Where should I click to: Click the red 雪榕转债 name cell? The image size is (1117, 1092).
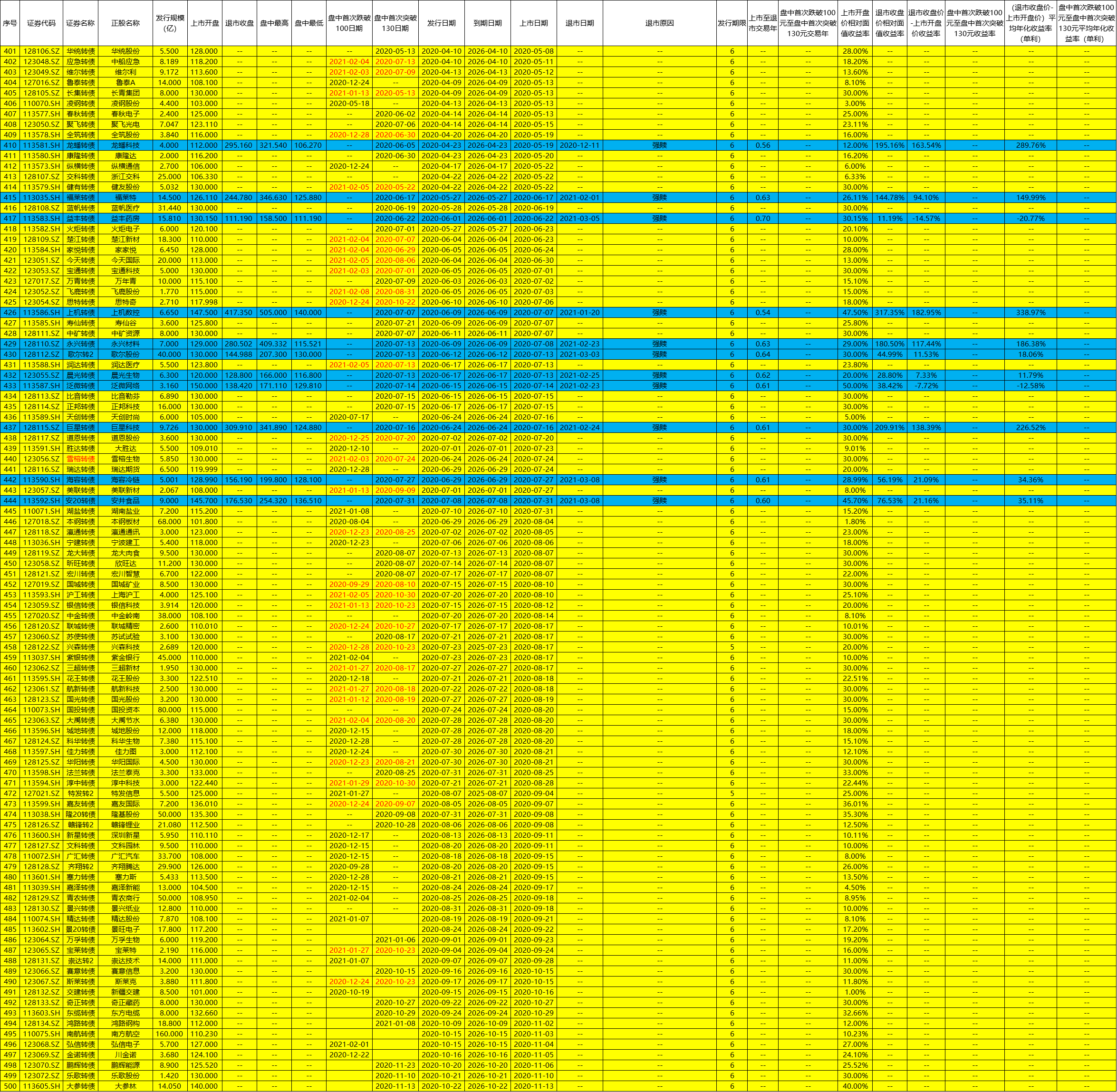coord(80,459)
